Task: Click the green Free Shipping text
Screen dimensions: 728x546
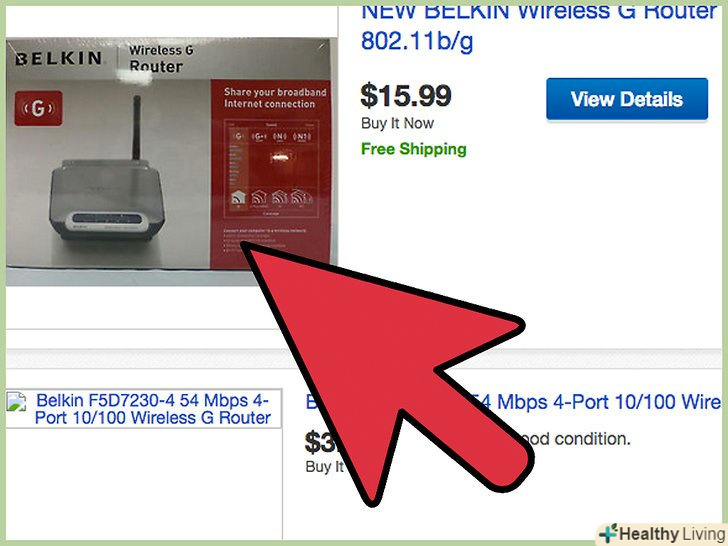Action: tap(414, 149)
